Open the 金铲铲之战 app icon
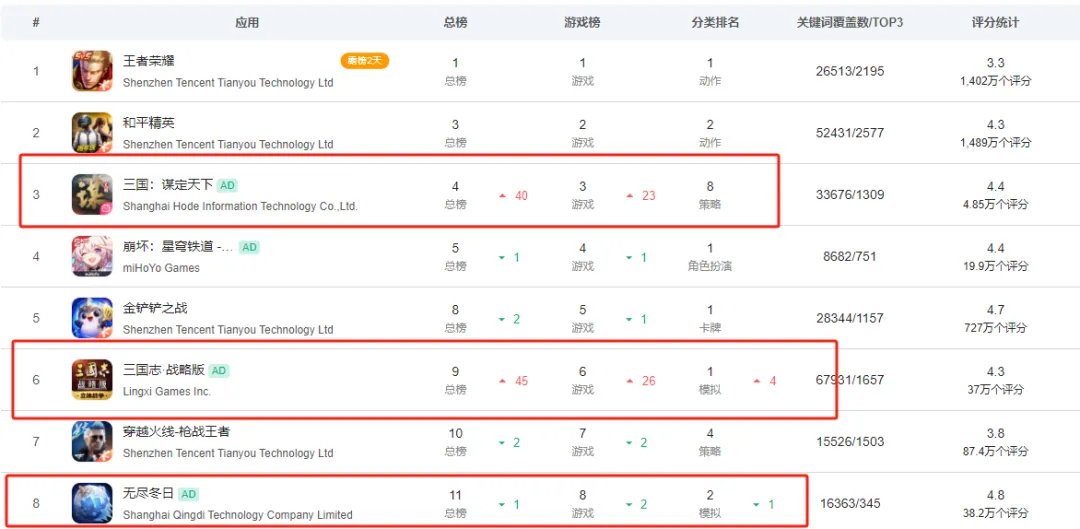 pyautogui.click(x=92, y=318)
